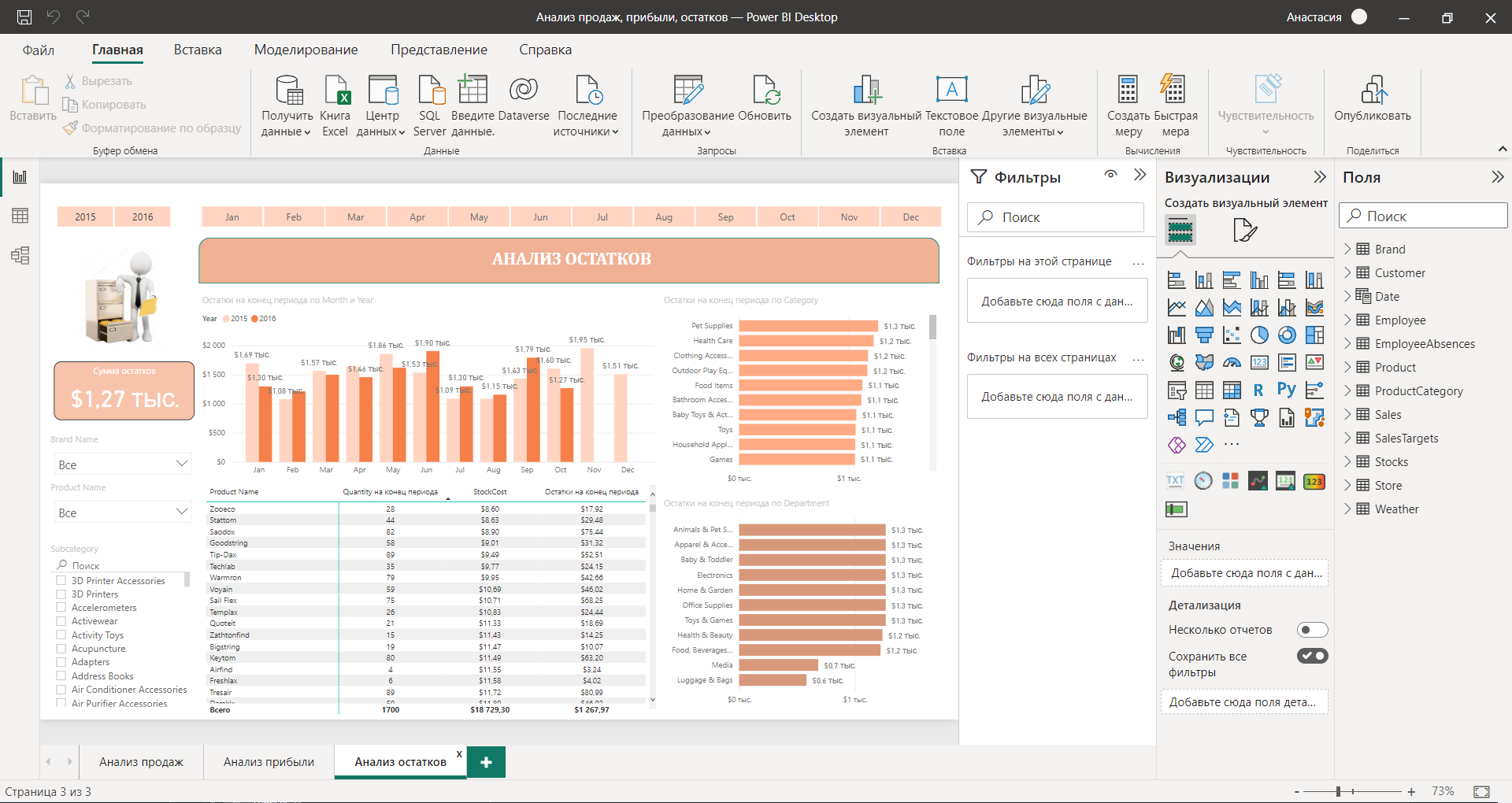Check Acupuncture subcategory
This screenshot has width=1512, height=803.
click(x=61, y=649)
